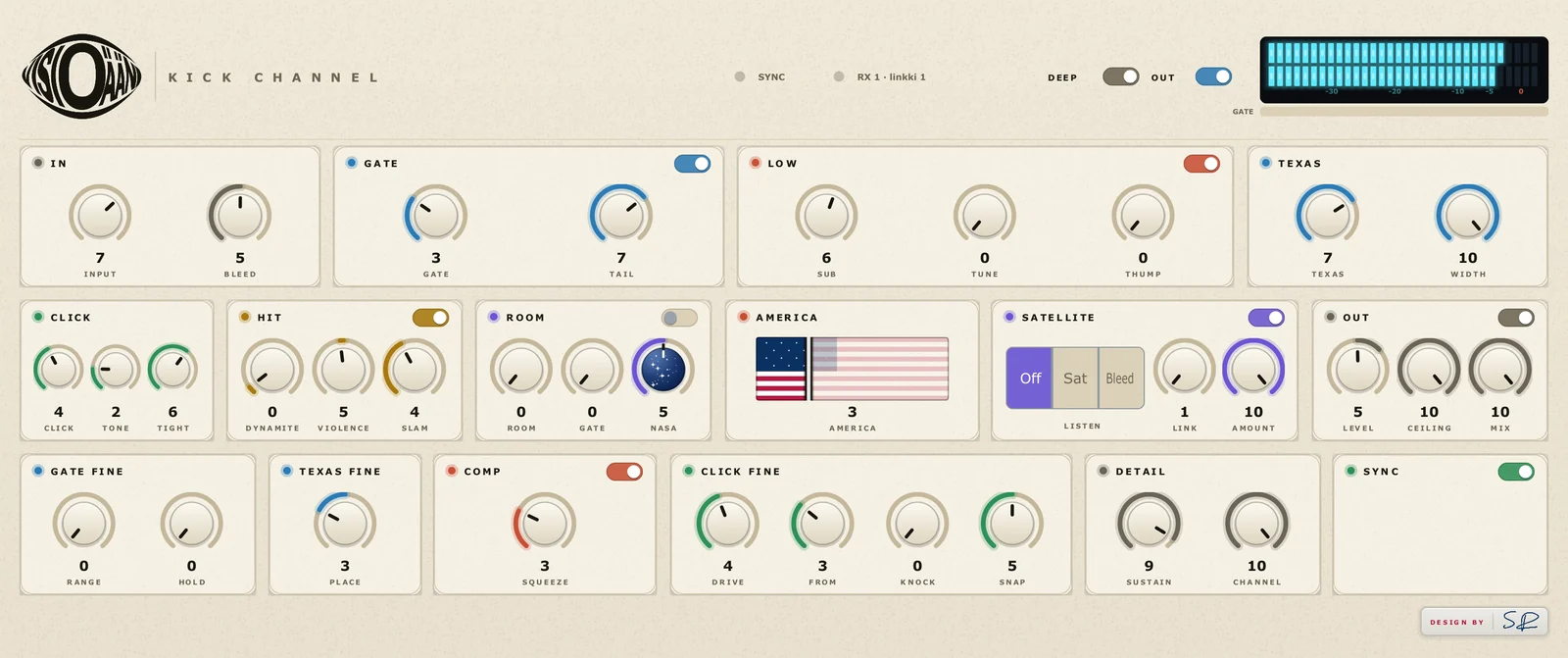Click the NASA starry knob
Viewport: 1568px width, 658px height.
[x=663, y=370]
